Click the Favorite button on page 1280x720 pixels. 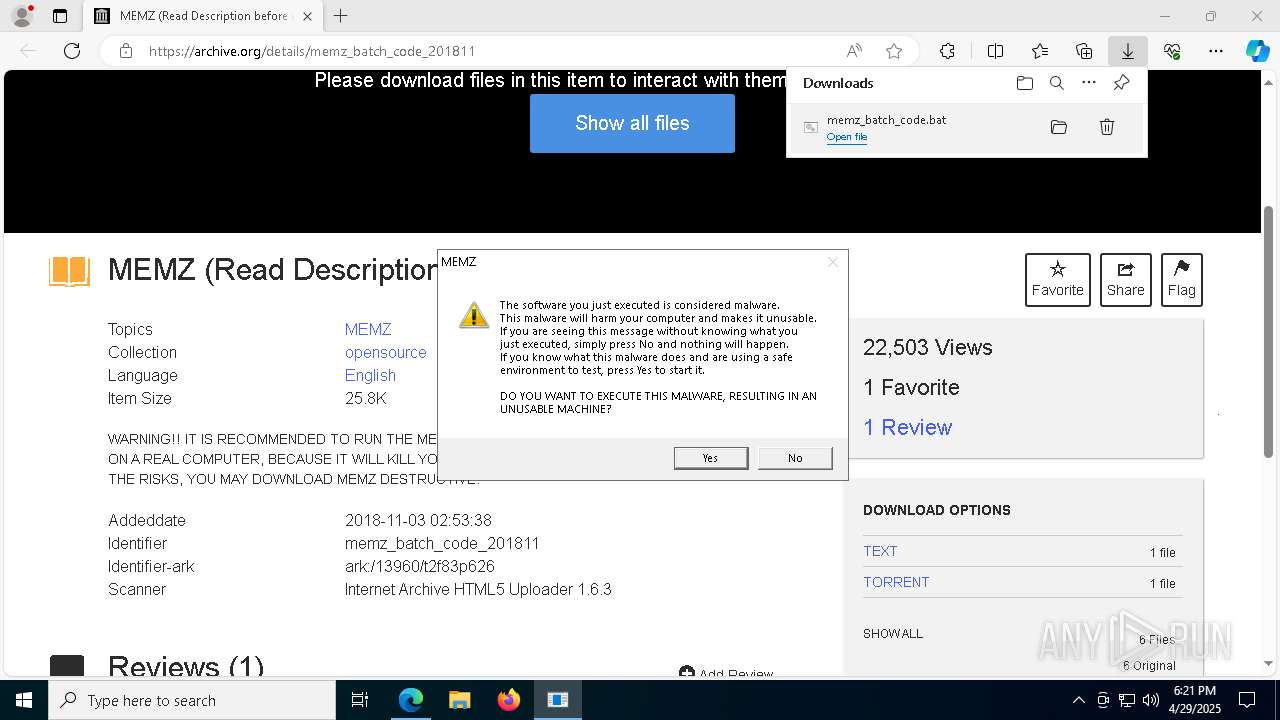pyautogui.click(x=1057, y=280)
